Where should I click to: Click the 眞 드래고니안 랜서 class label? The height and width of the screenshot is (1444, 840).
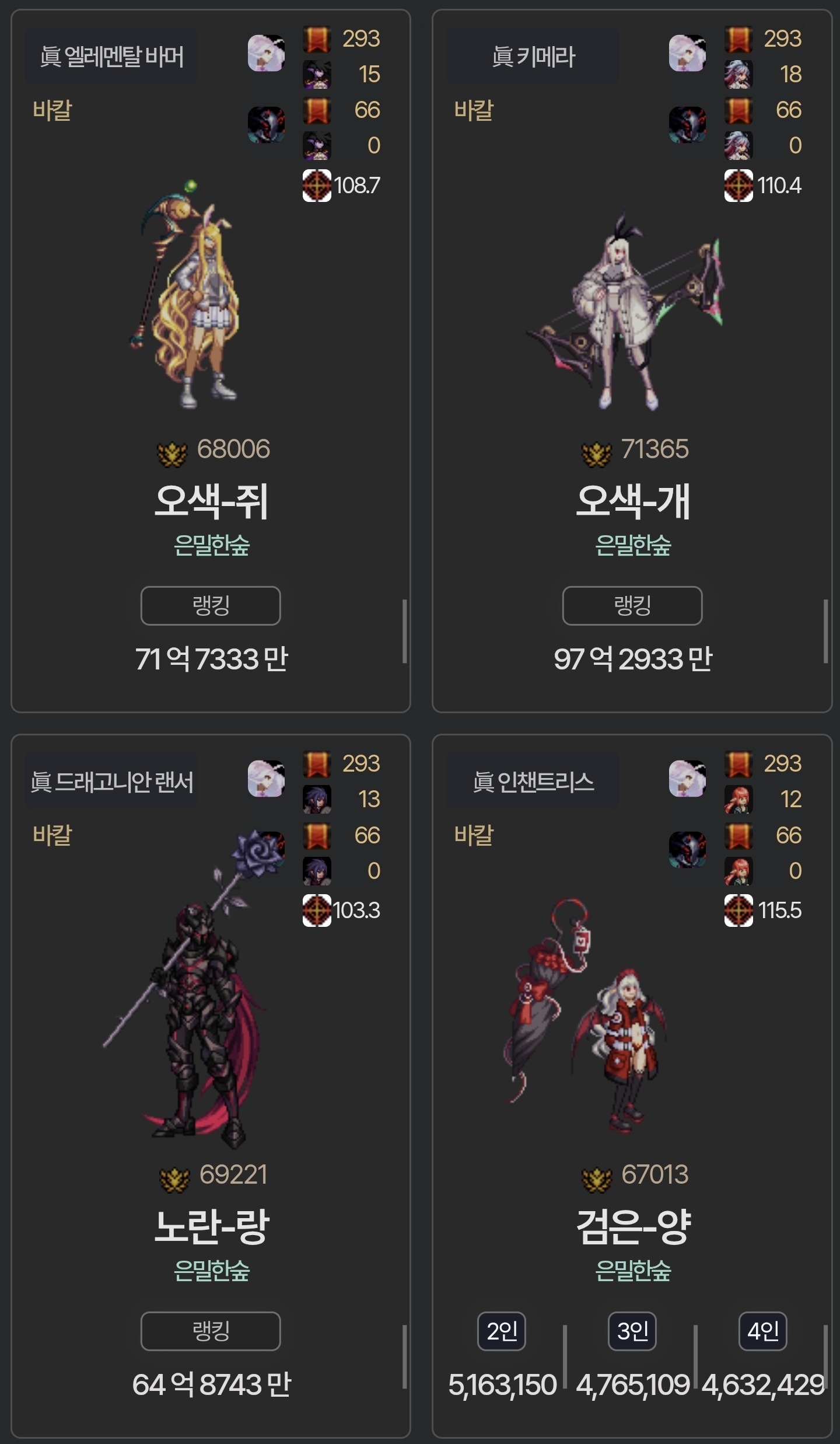tap(111, 782)
